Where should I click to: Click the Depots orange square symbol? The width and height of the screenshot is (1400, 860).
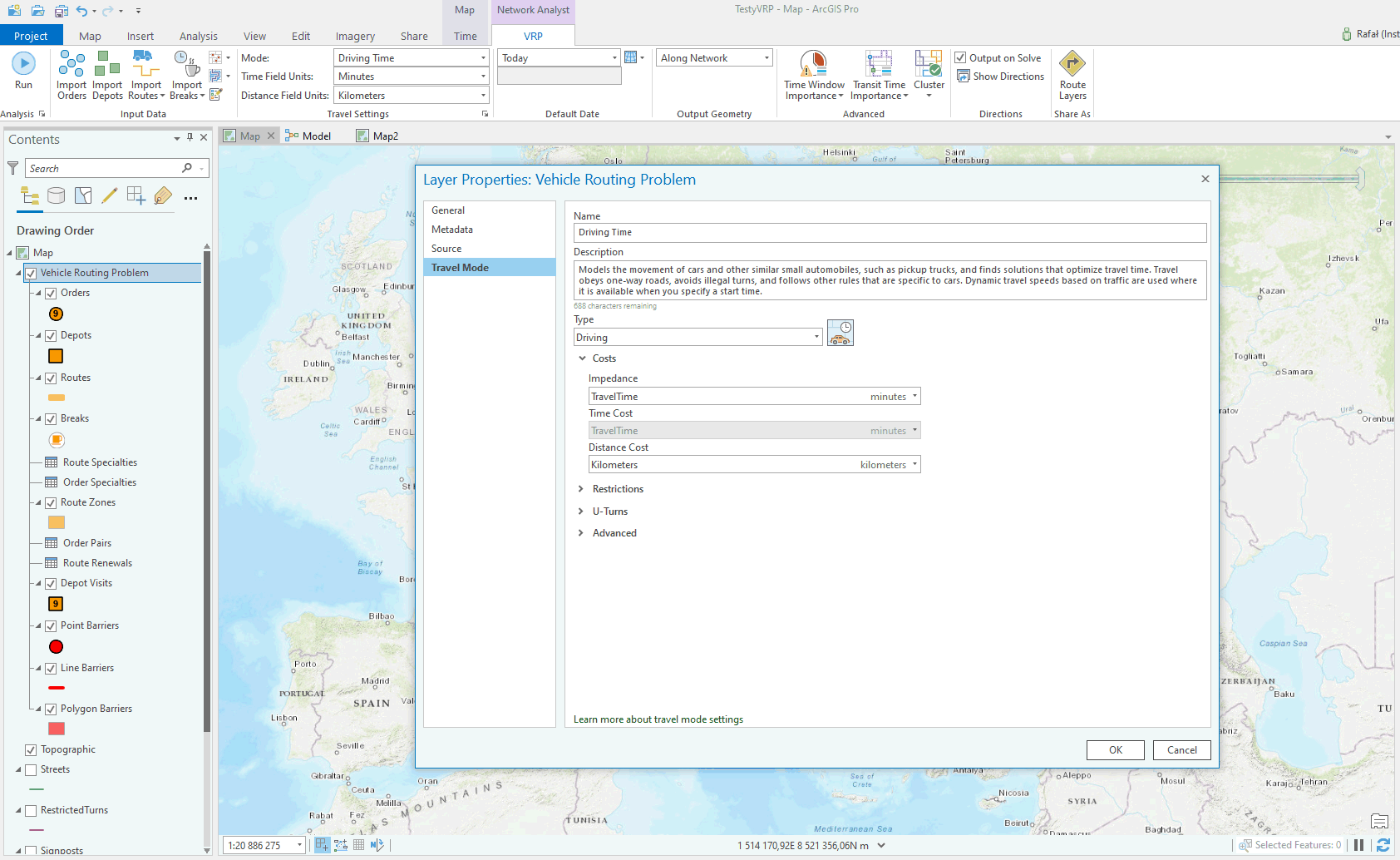(56, 356)
